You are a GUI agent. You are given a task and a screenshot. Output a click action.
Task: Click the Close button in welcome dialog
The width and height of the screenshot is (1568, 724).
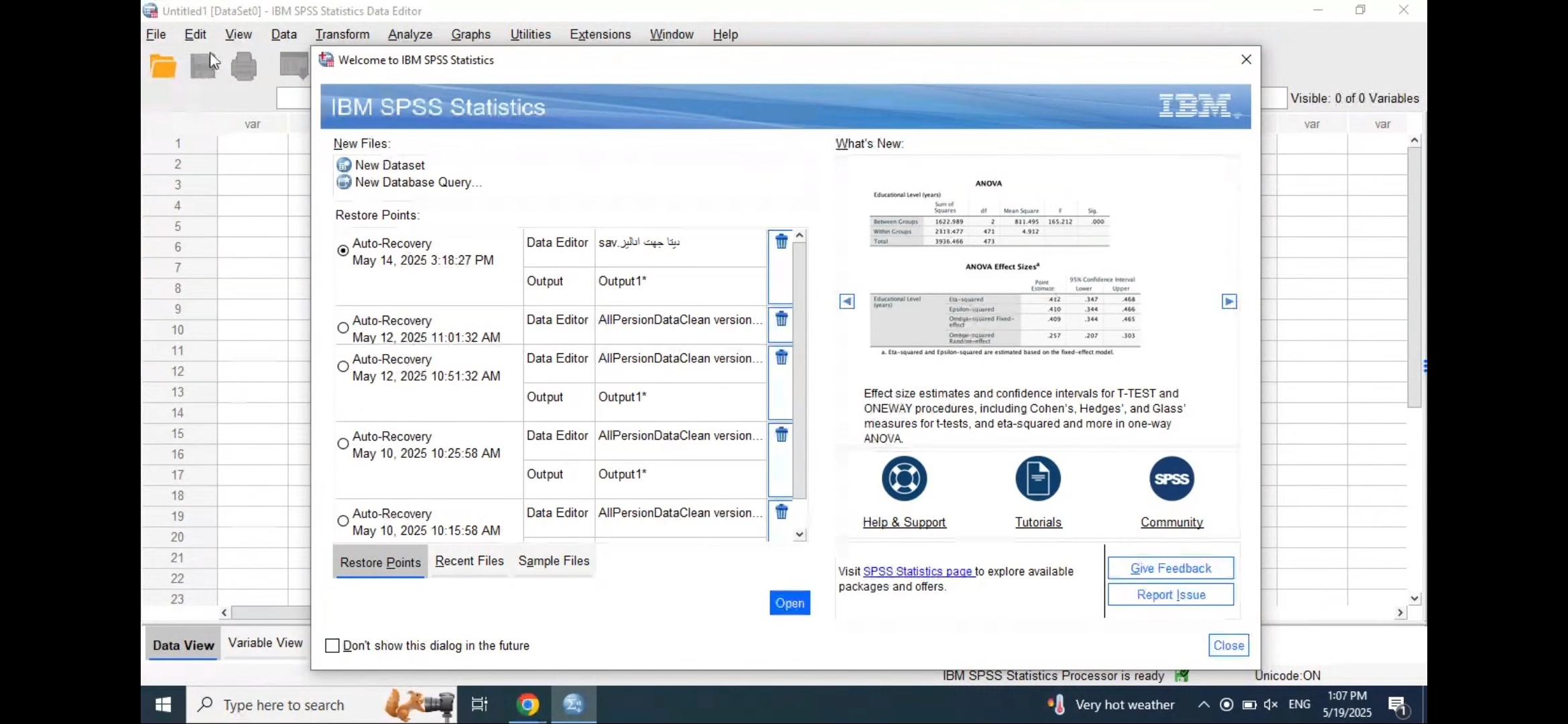(1229, 646)
